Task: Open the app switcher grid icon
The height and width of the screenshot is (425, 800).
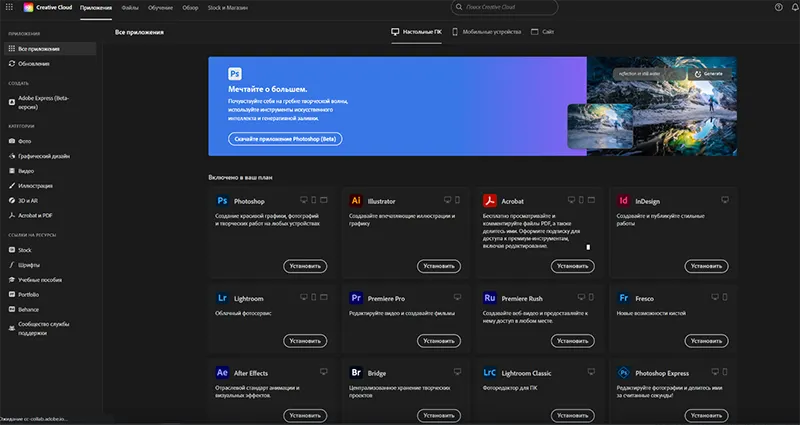Action: click(9, 7)
